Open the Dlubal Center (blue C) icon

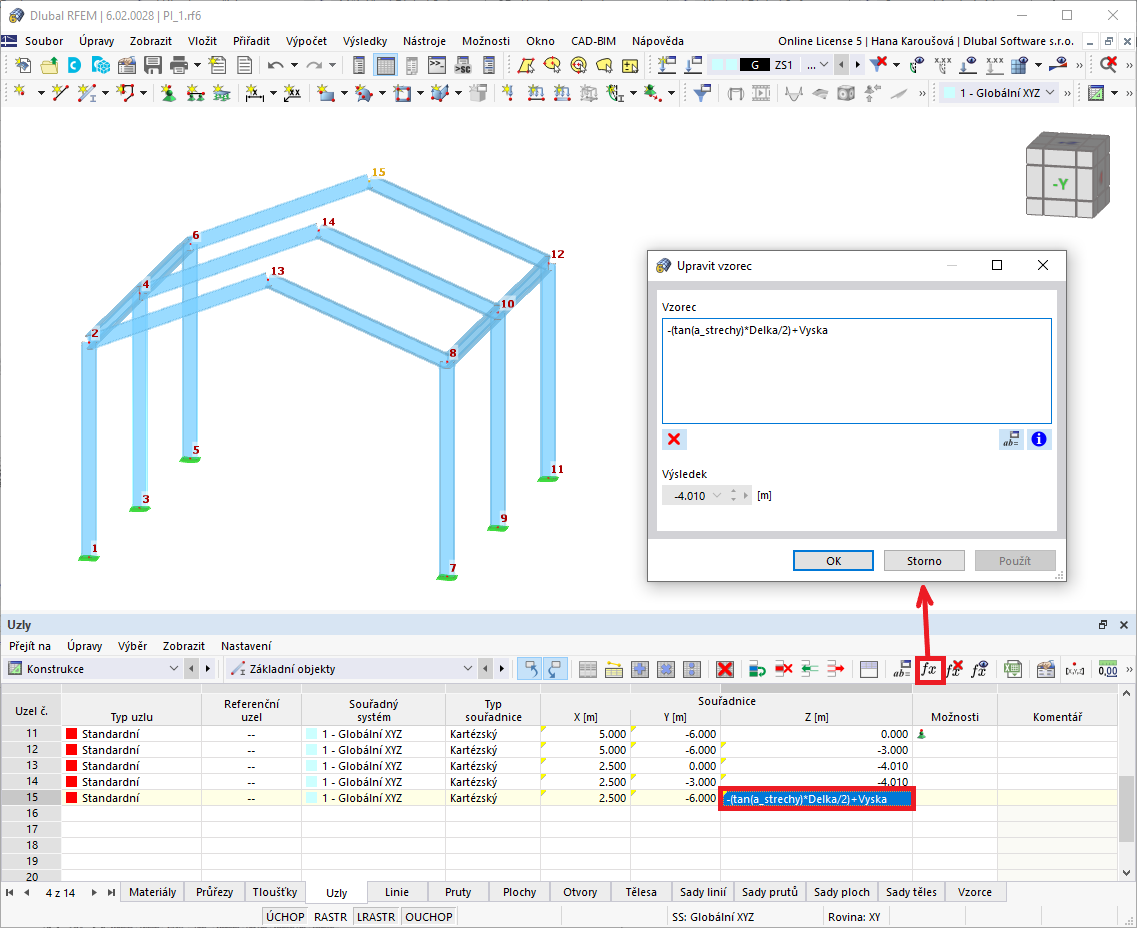[74, 65]
